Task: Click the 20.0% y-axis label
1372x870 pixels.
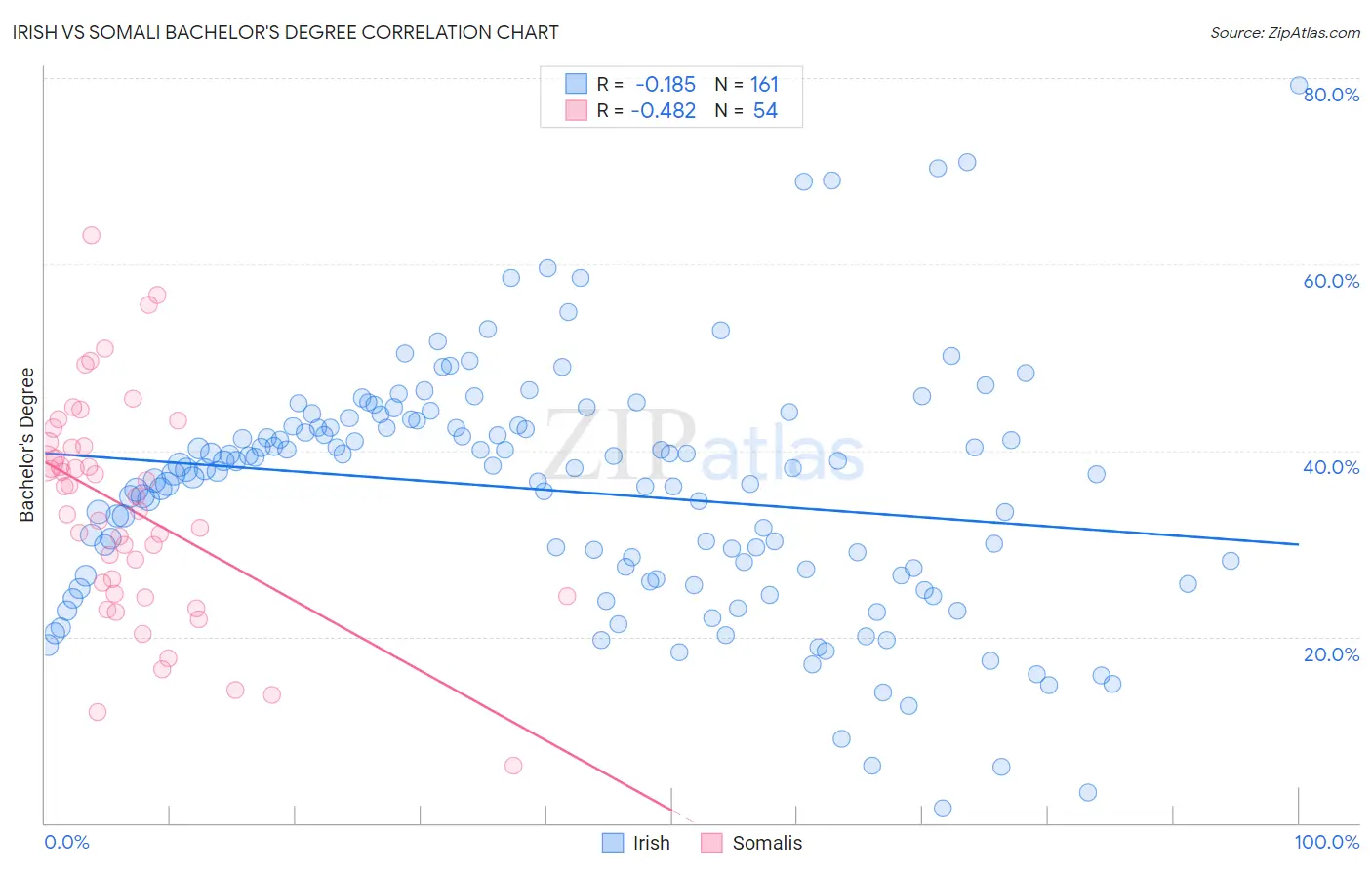Action: (x=1331, y=654)
